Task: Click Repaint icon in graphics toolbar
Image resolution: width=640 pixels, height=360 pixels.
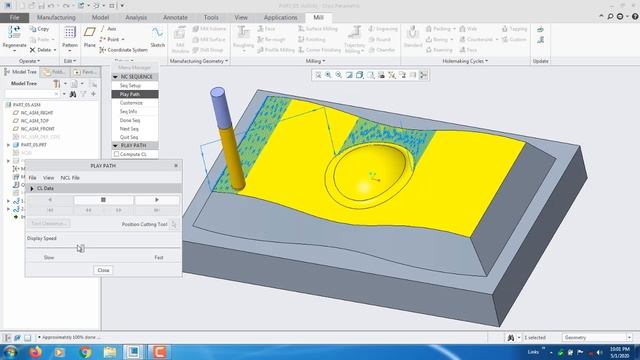Action: 349,75
